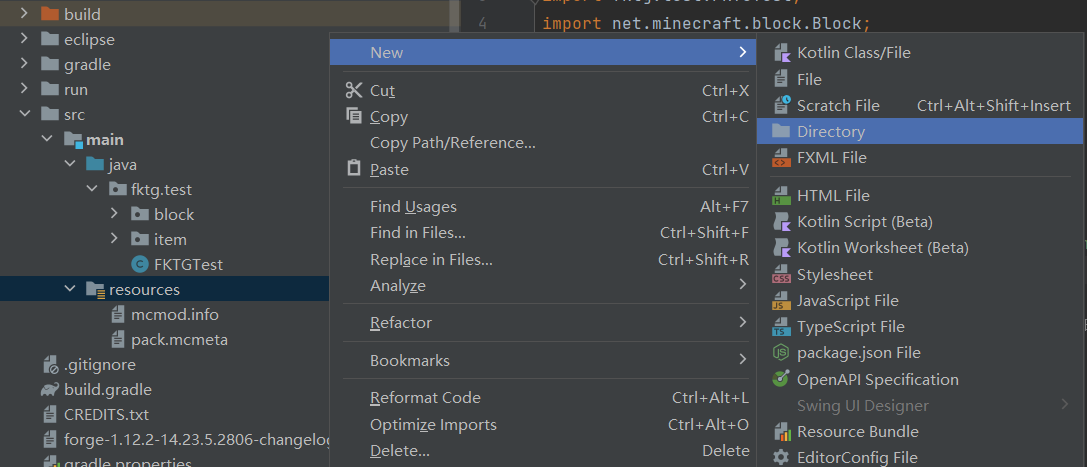Select the build.gradle file
This screenshot has width=1087, height=467.
pyautogui.click(x=107, y=390)
